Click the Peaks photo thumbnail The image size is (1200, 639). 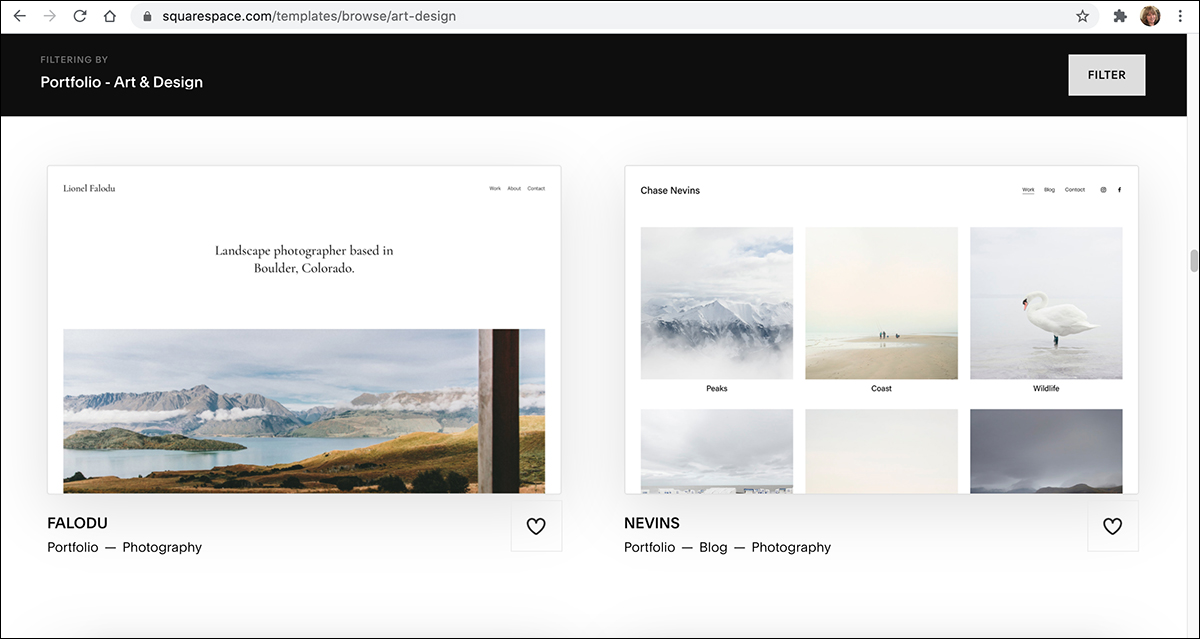point(716,303)
